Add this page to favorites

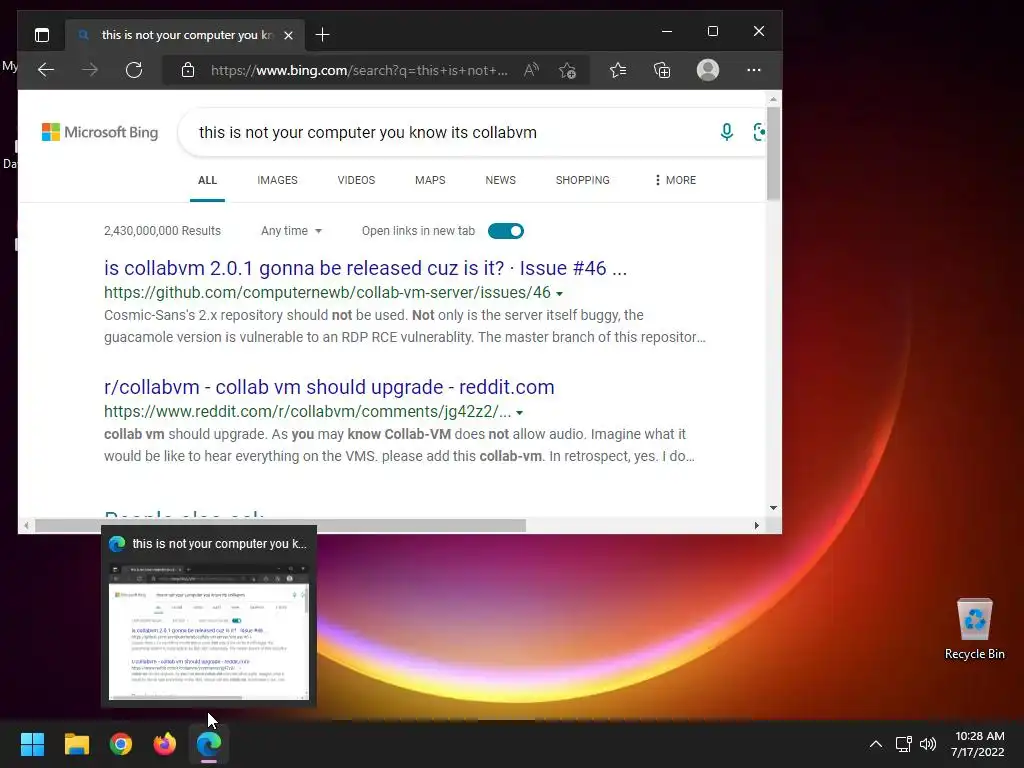(x=568, y=70)
